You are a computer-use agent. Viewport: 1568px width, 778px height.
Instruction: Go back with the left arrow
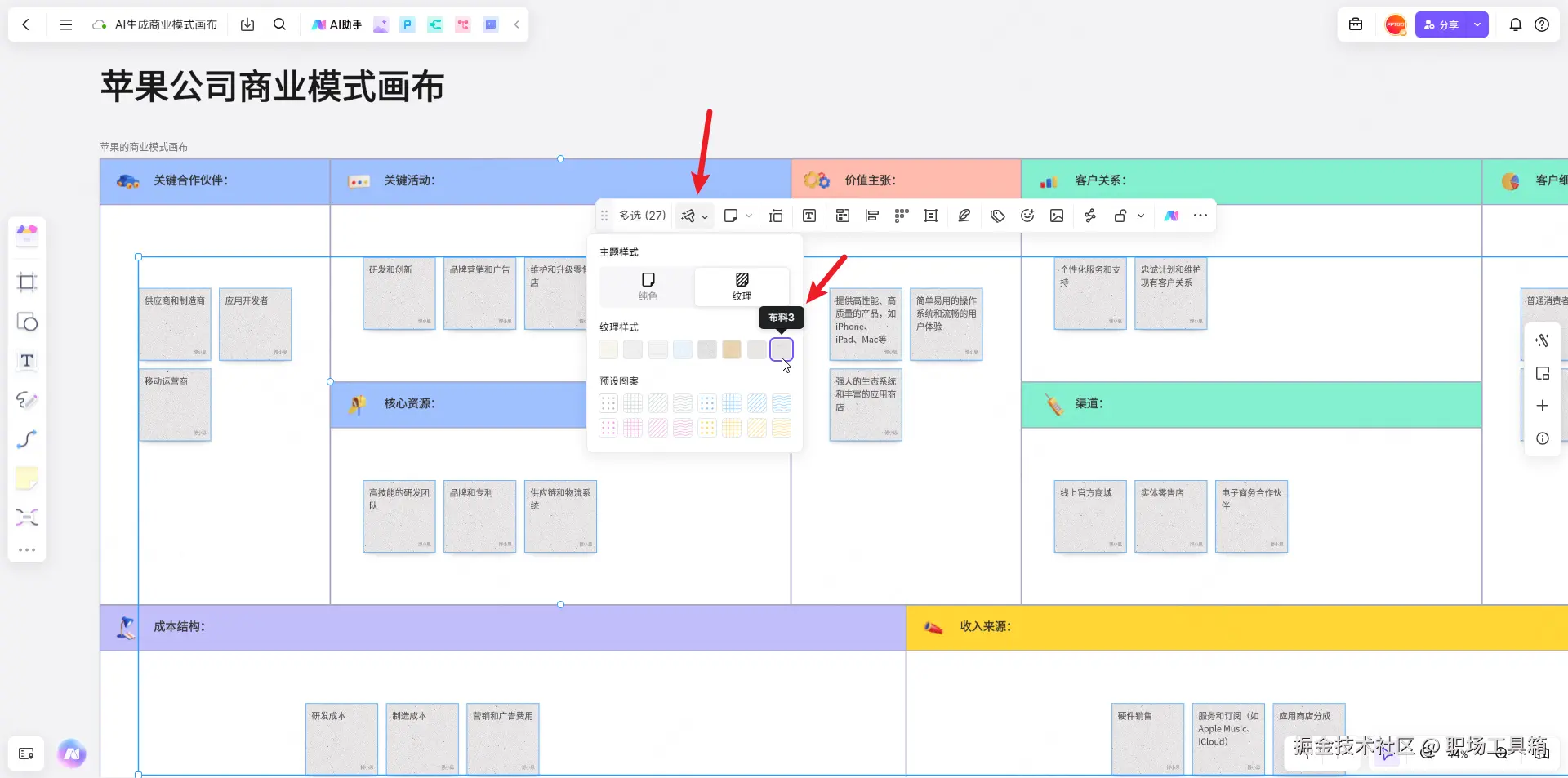coord(26,24)
